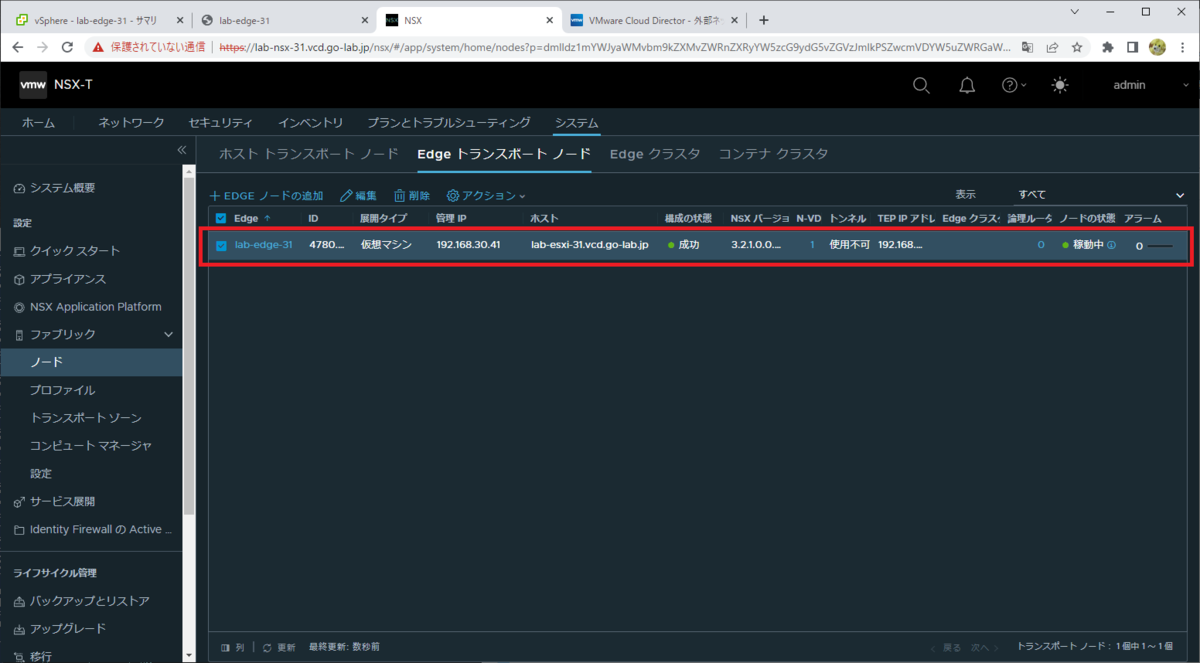The width and height of the screenshot is (1200, 663).
Task: Click the browser share page icon
Action: pos(1053,47)
